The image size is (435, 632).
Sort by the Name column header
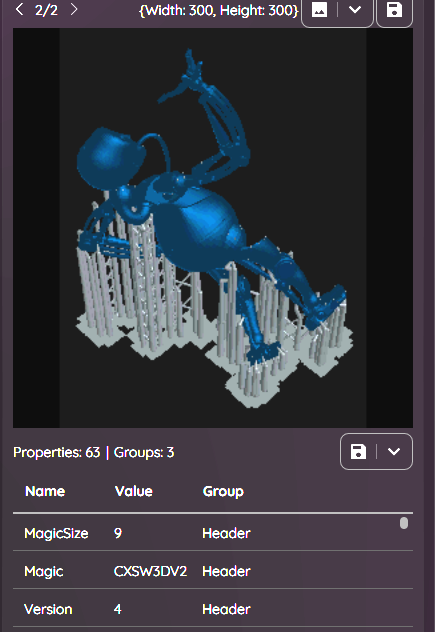pos(45,491)
